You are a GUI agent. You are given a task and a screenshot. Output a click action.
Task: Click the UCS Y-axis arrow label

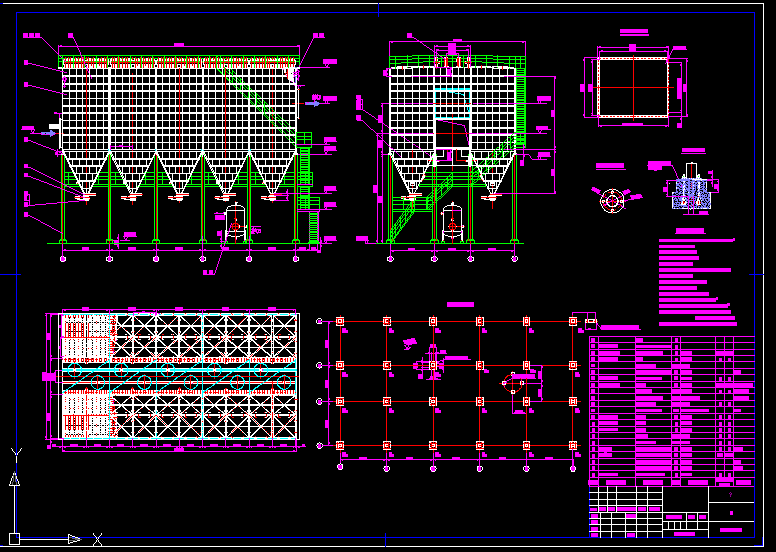coord(14,453)
